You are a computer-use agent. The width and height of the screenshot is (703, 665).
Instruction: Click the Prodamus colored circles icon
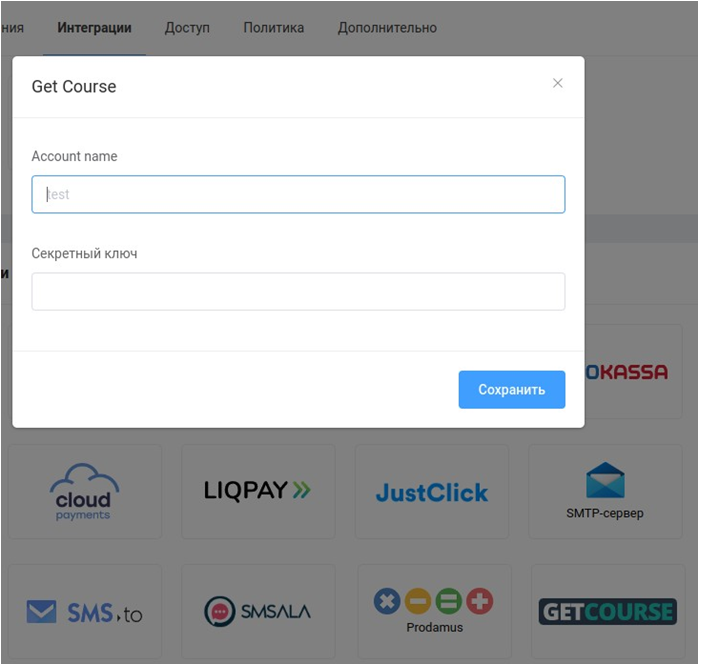click(433, 601)
